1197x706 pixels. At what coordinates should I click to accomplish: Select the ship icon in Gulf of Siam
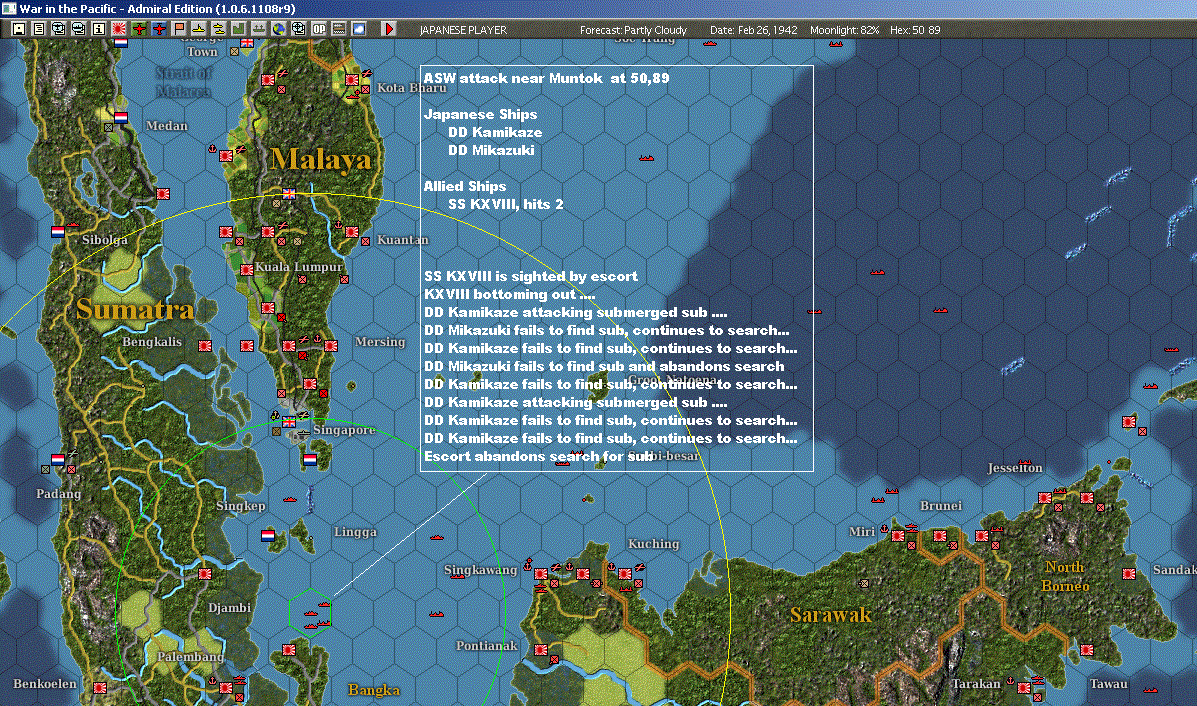647,158
